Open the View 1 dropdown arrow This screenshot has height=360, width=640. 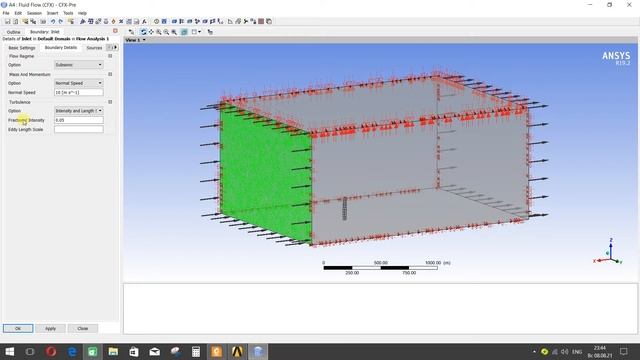(x=144, y=40)
